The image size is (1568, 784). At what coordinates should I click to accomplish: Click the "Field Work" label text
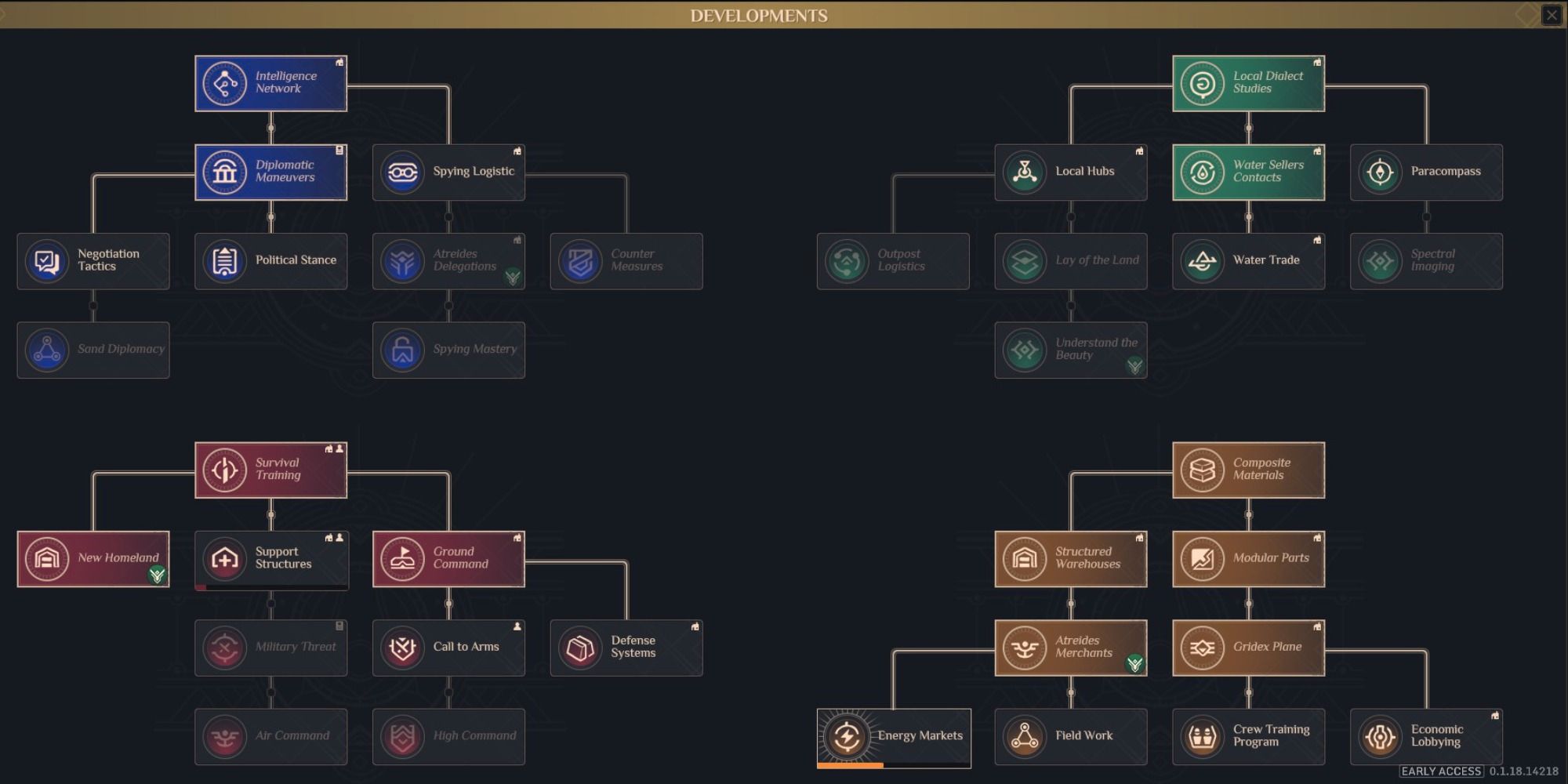tap(1083, 735)
